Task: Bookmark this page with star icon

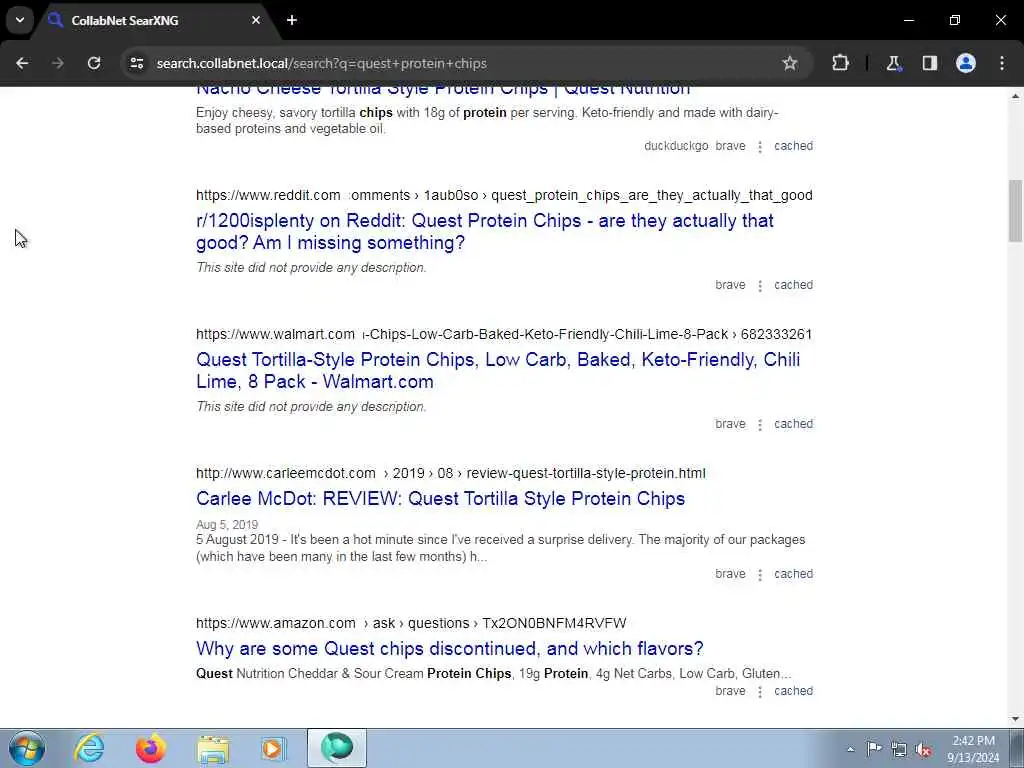Action: pos(790,63)
